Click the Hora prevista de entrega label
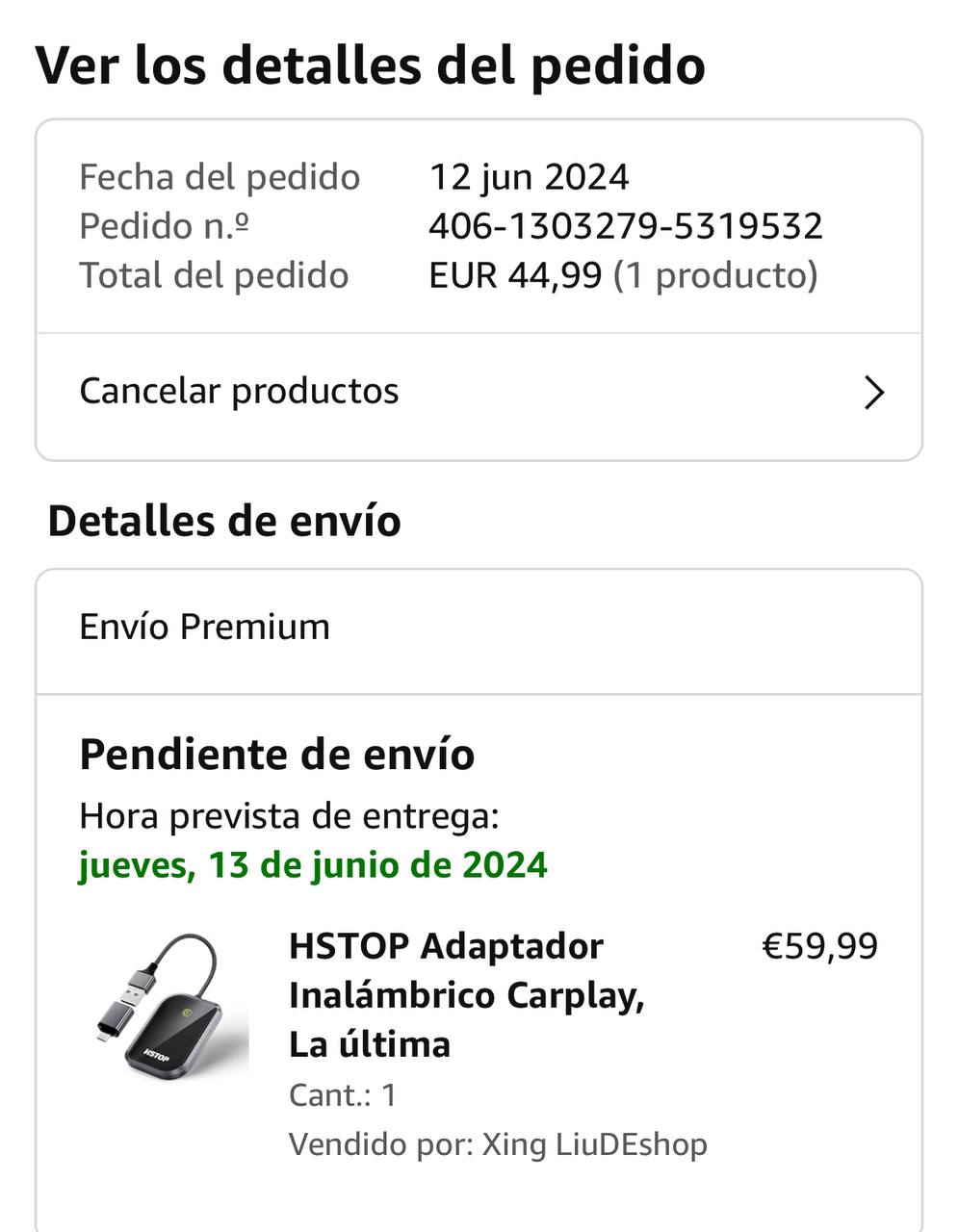This screenshot has height=1232, width=958. (289, 816)
